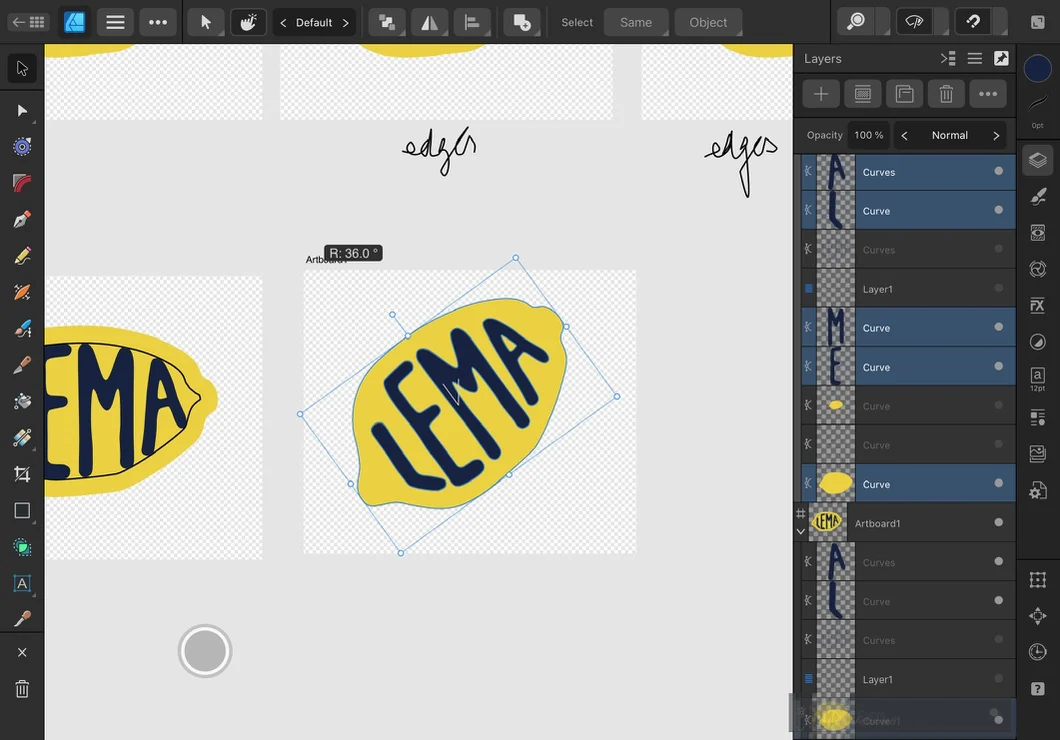Open the Layers studio icon
1060x740 pixels.
click(x=1038, y=160)
